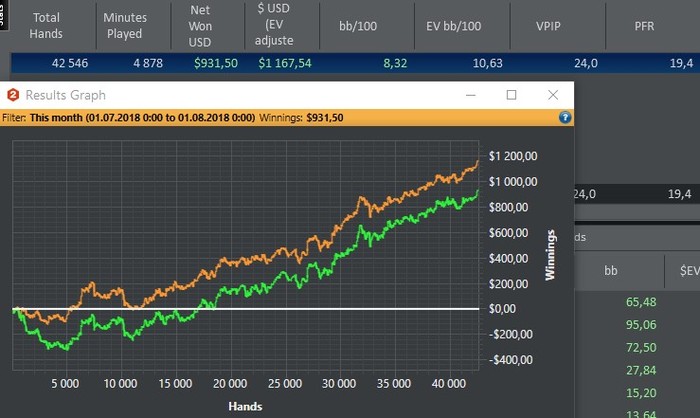
Task: Click the Winnings: $931,50 label in filter bar
Action: click(x=301, y=118)
